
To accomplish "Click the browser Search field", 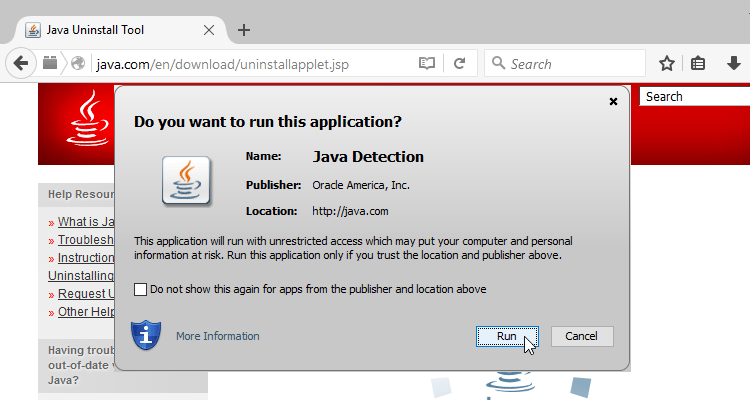I will pyautogui.click(x=565, y=63).
